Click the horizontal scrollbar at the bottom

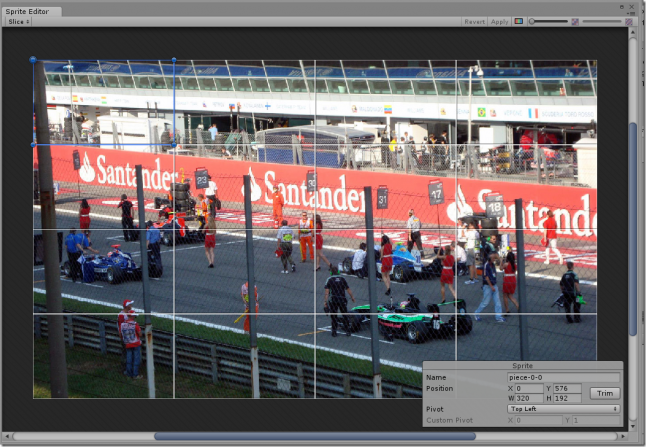[314, 436]
